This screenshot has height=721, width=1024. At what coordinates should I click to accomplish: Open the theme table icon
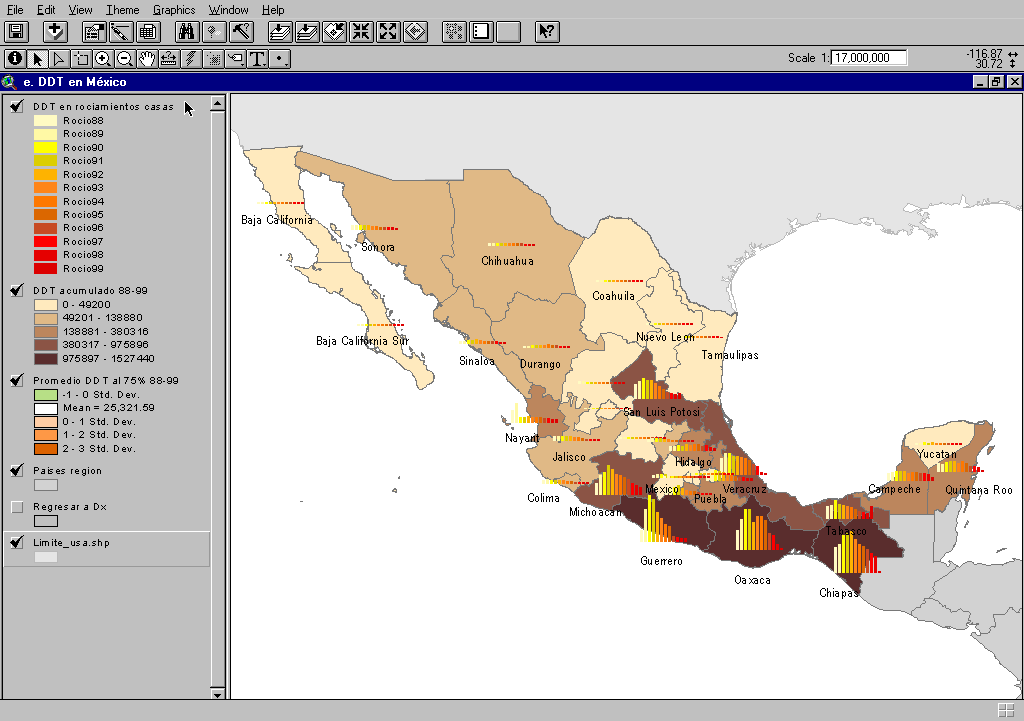(x=146, y=31)
